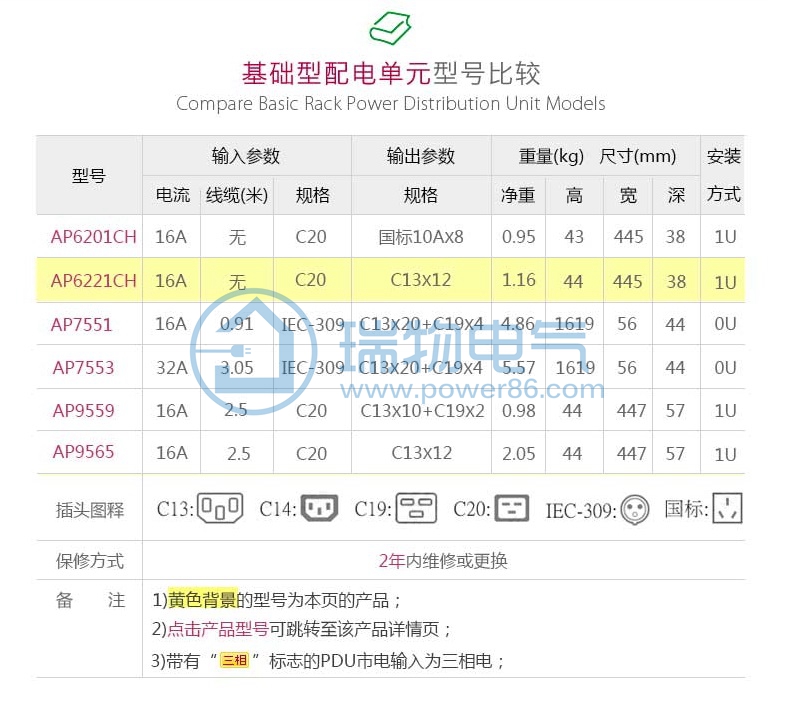This screenshot has height=704, width=790.
Task: Click the 32A current cell for AP7553
Action: 172,368
